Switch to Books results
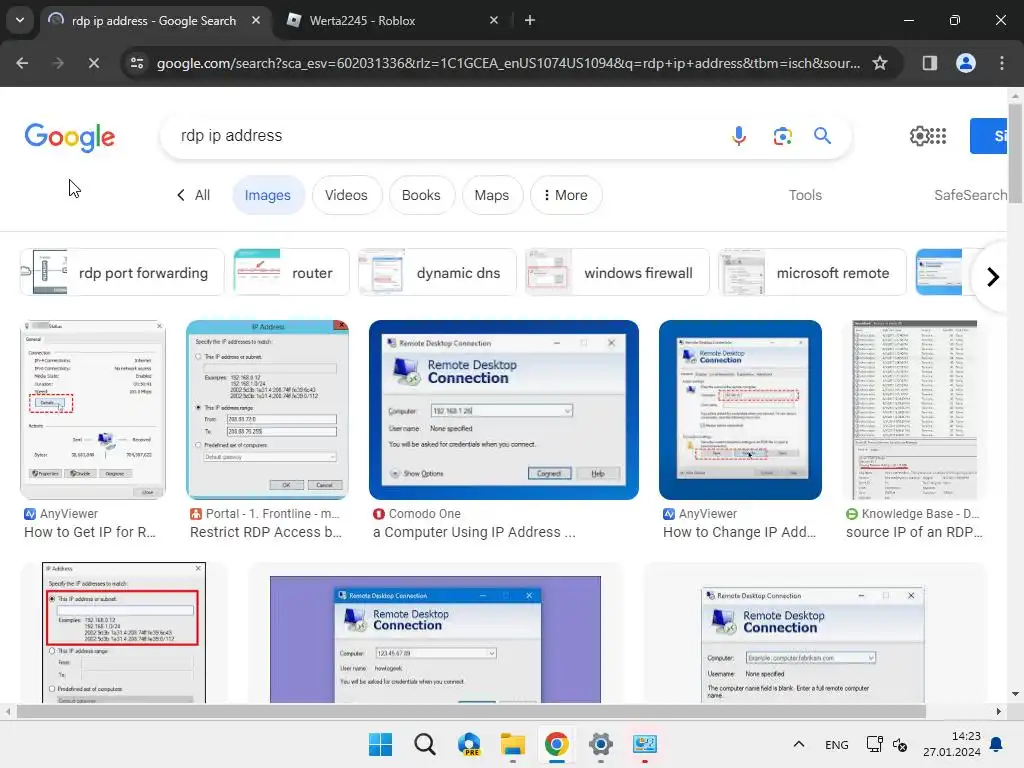 coord(421,195)
